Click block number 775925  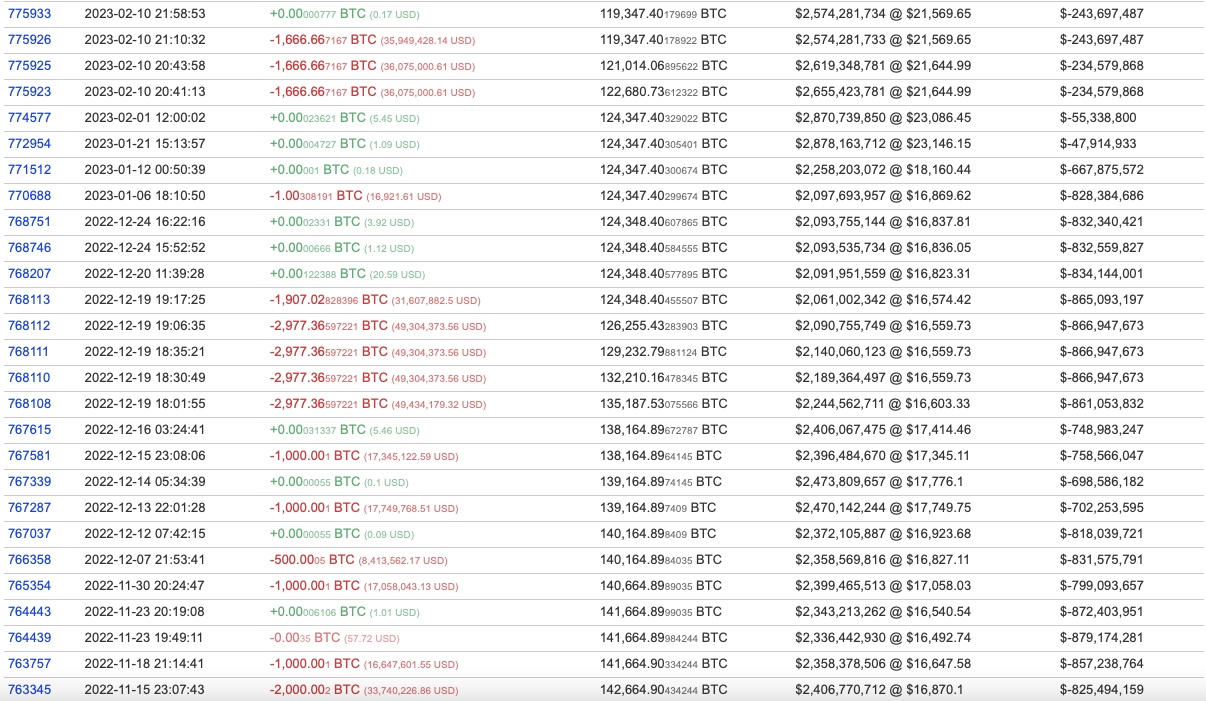click(29, 66)
